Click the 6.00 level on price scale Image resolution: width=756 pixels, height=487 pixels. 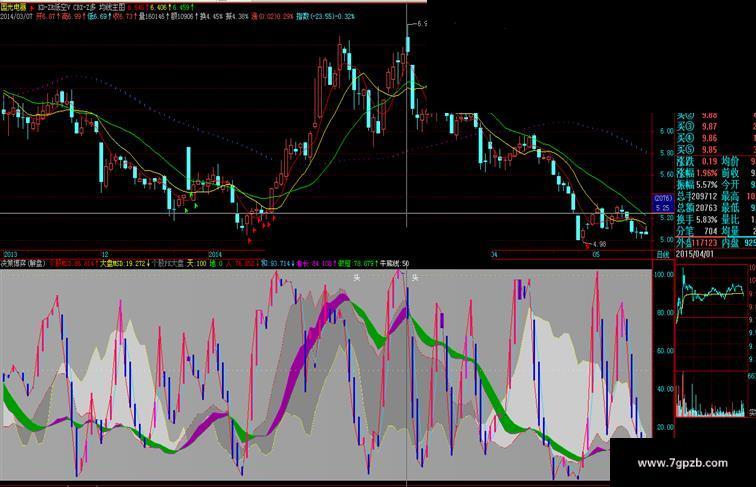(667, 131)
